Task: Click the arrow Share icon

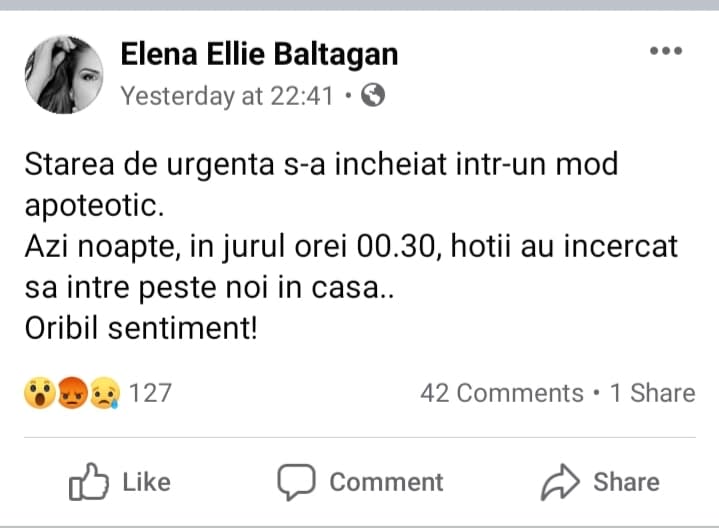Action: pyautogui.click(x=561, y=482)
